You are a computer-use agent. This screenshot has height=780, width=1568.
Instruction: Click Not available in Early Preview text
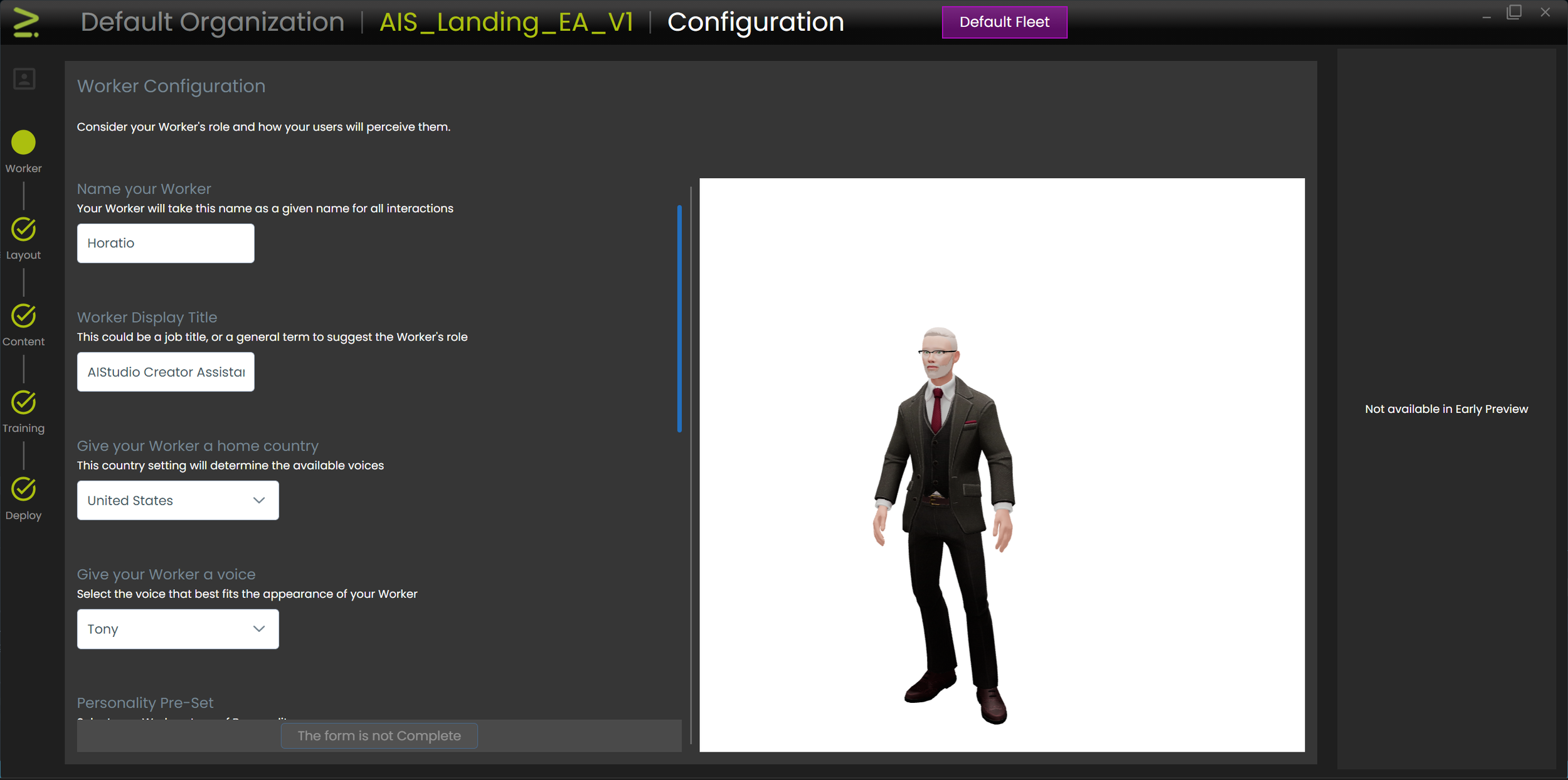point(1446,409)
